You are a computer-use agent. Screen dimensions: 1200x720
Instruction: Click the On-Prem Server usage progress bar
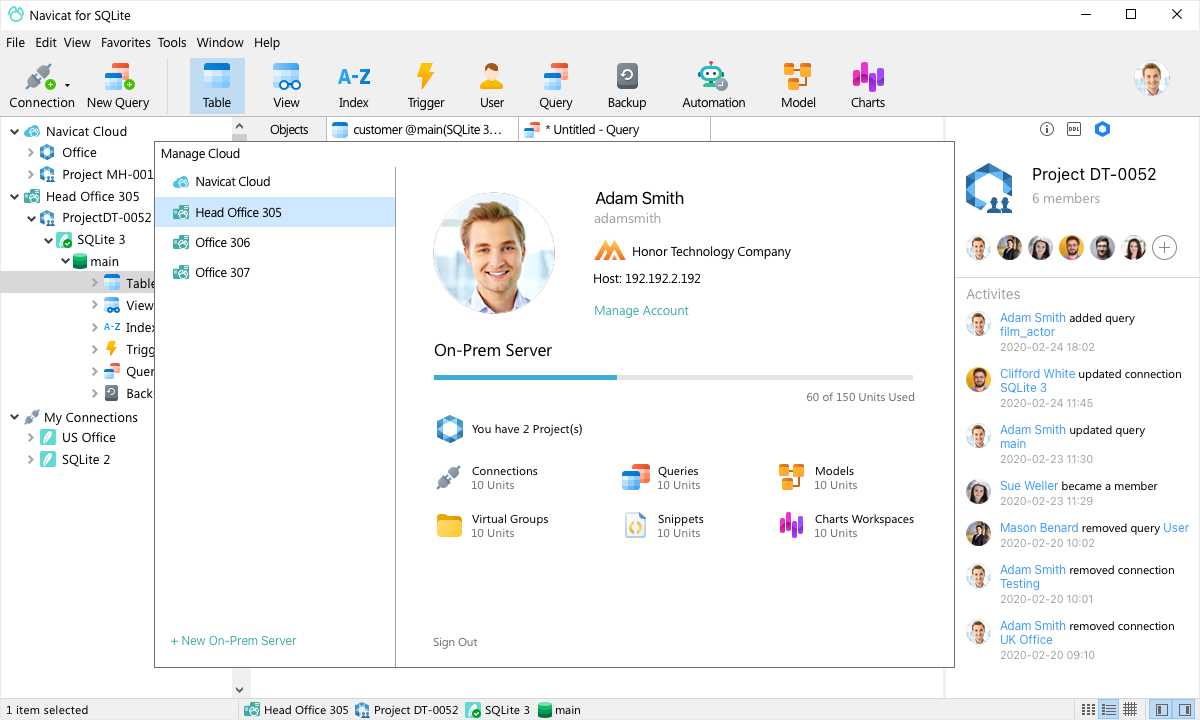(x=673, y=377)
